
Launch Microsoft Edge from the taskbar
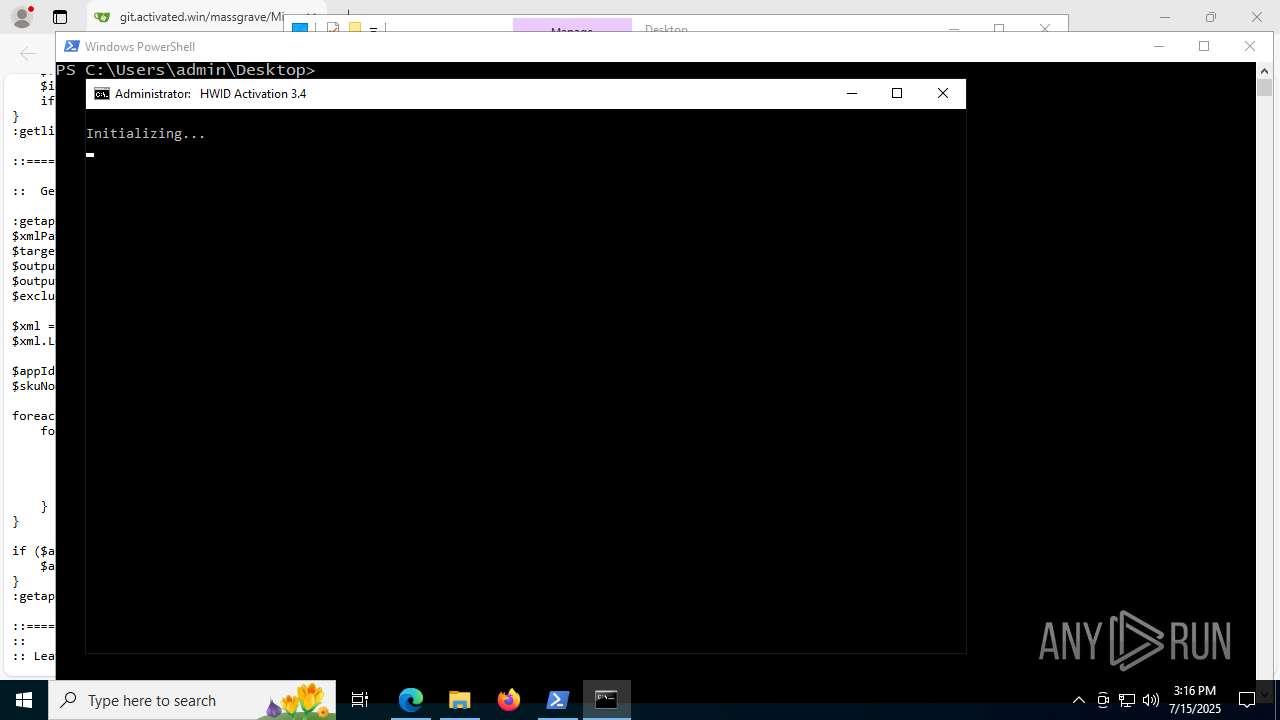411,700
